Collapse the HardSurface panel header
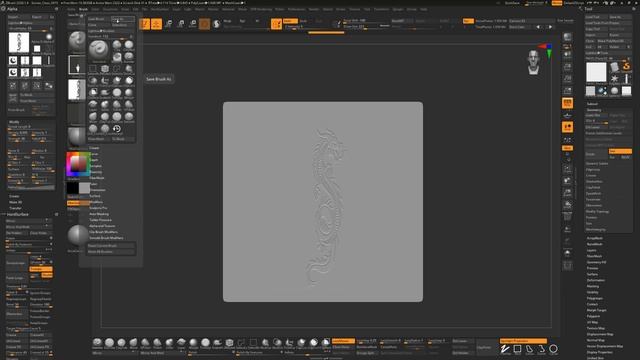The height and width of the screenshot is (360, 640). coord(18,214)
